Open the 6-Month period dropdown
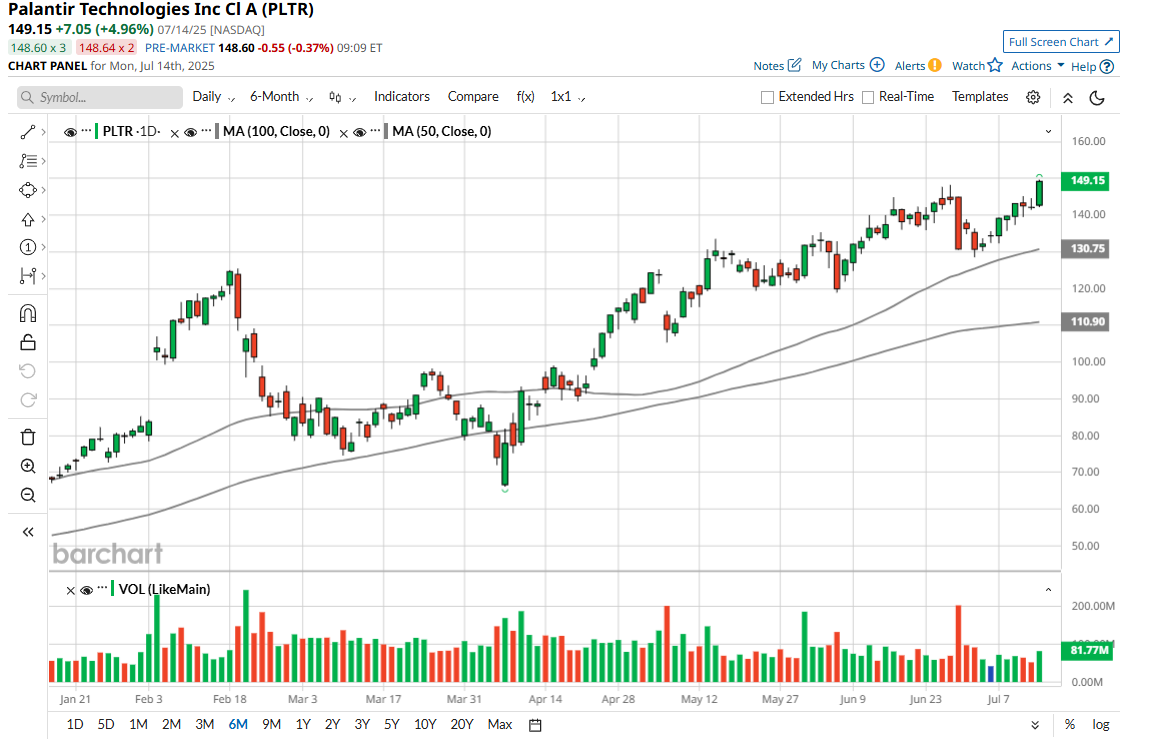The height and width of the screenshot is (753, 1158). coord(281,97)
